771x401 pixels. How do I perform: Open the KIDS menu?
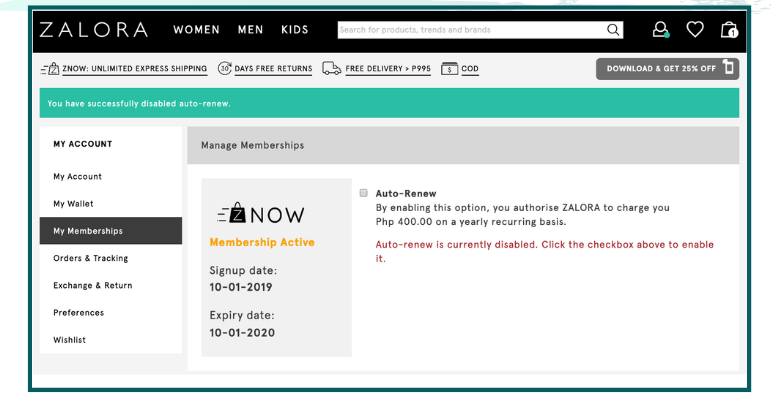click(x=295, y=30)
